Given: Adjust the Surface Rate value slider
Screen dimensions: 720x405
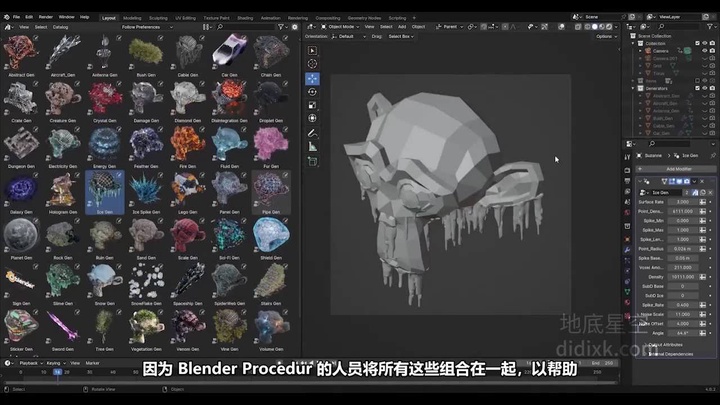Looking at the screenshot, I should (x=682, y=201).
